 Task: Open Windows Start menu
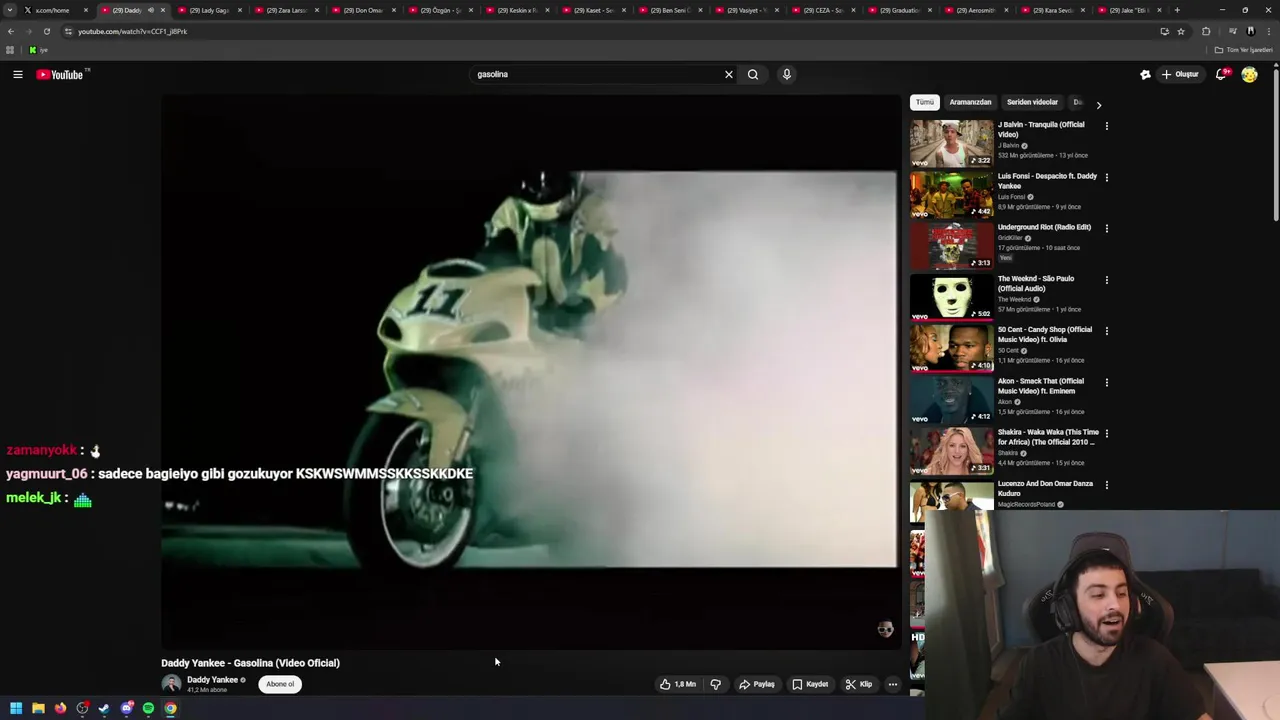[x=16, y=708]
